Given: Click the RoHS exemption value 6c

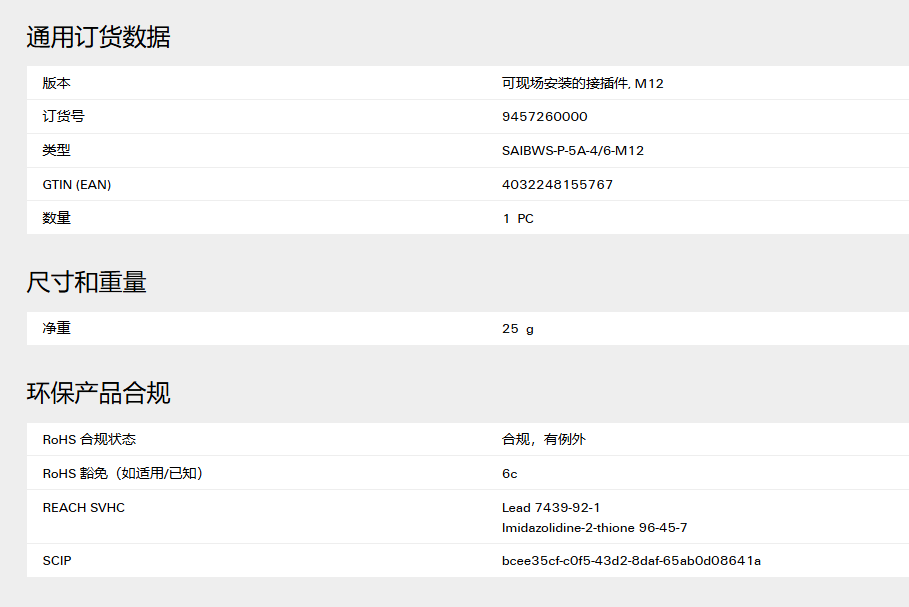Looking at the screenshot, I should point(510,474).
